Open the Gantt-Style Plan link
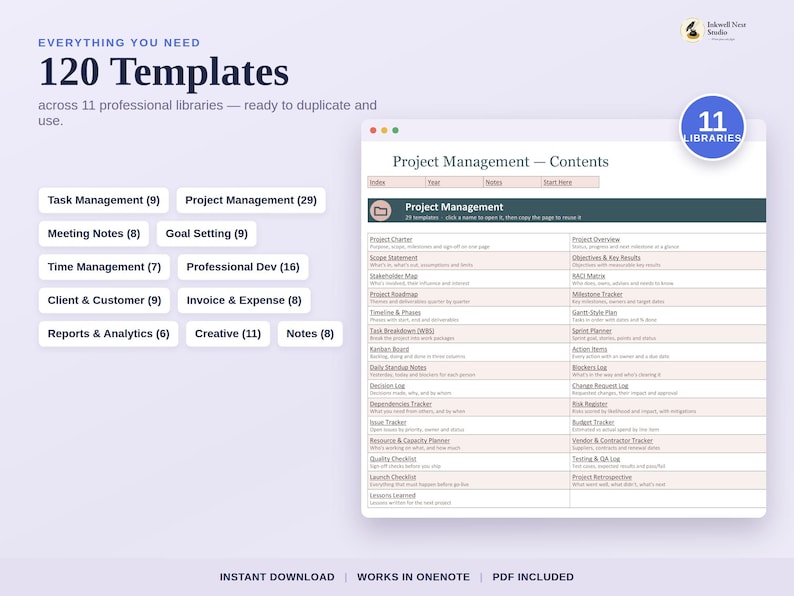 [594, 312]
